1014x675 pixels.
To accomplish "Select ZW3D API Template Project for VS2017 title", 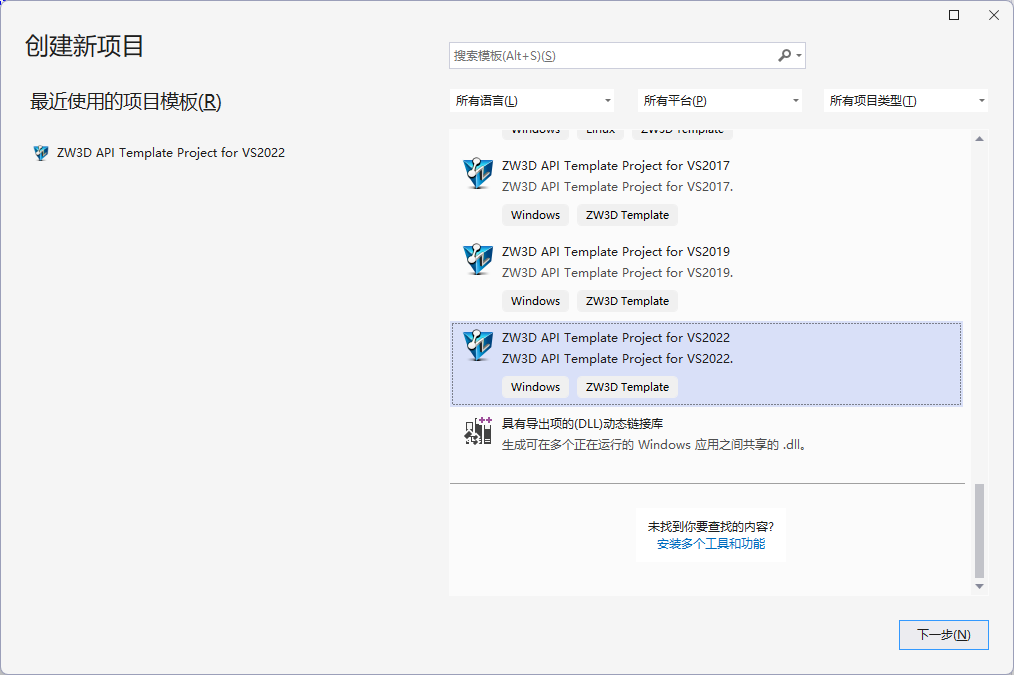I will pos(616,166).
